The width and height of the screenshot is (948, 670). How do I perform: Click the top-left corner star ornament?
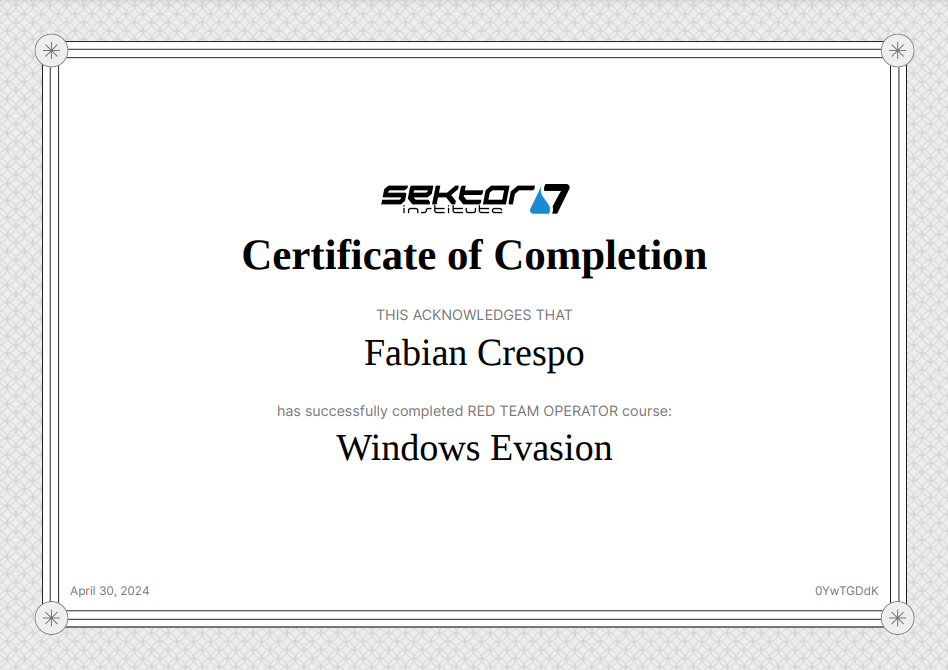pos(51,50)
